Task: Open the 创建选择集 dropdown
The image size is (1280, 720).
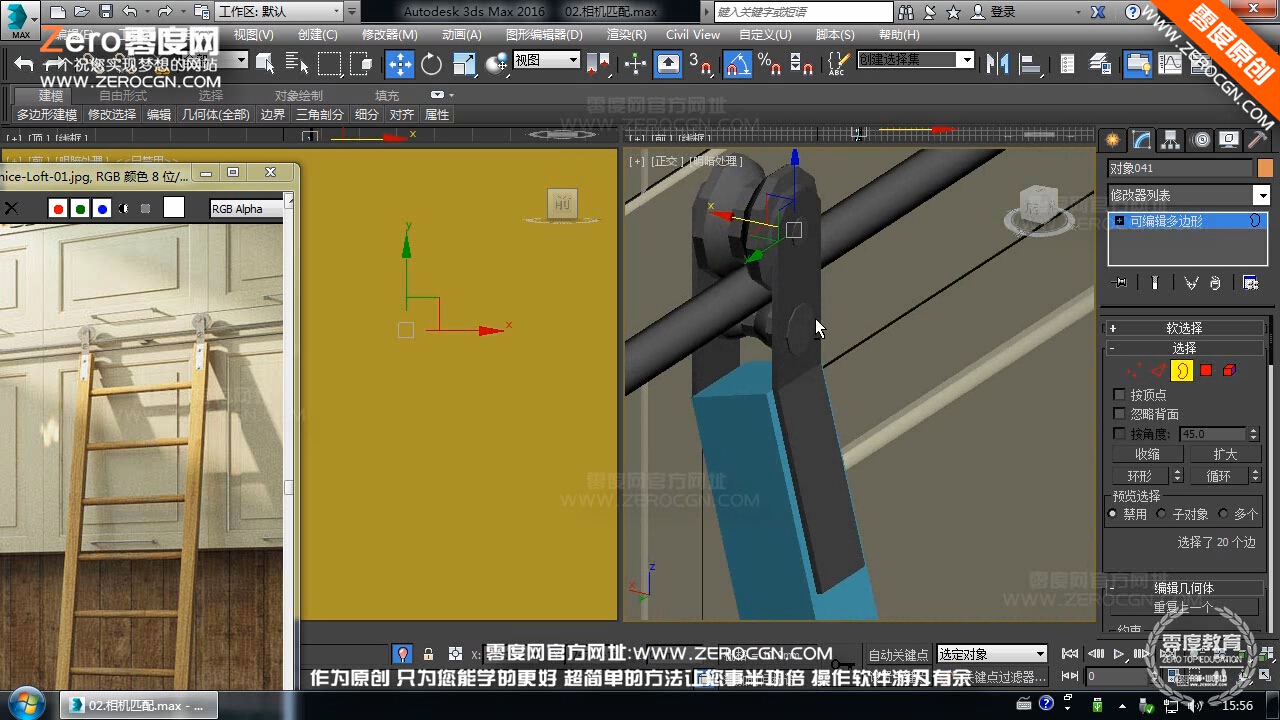Action: [915, 60]
